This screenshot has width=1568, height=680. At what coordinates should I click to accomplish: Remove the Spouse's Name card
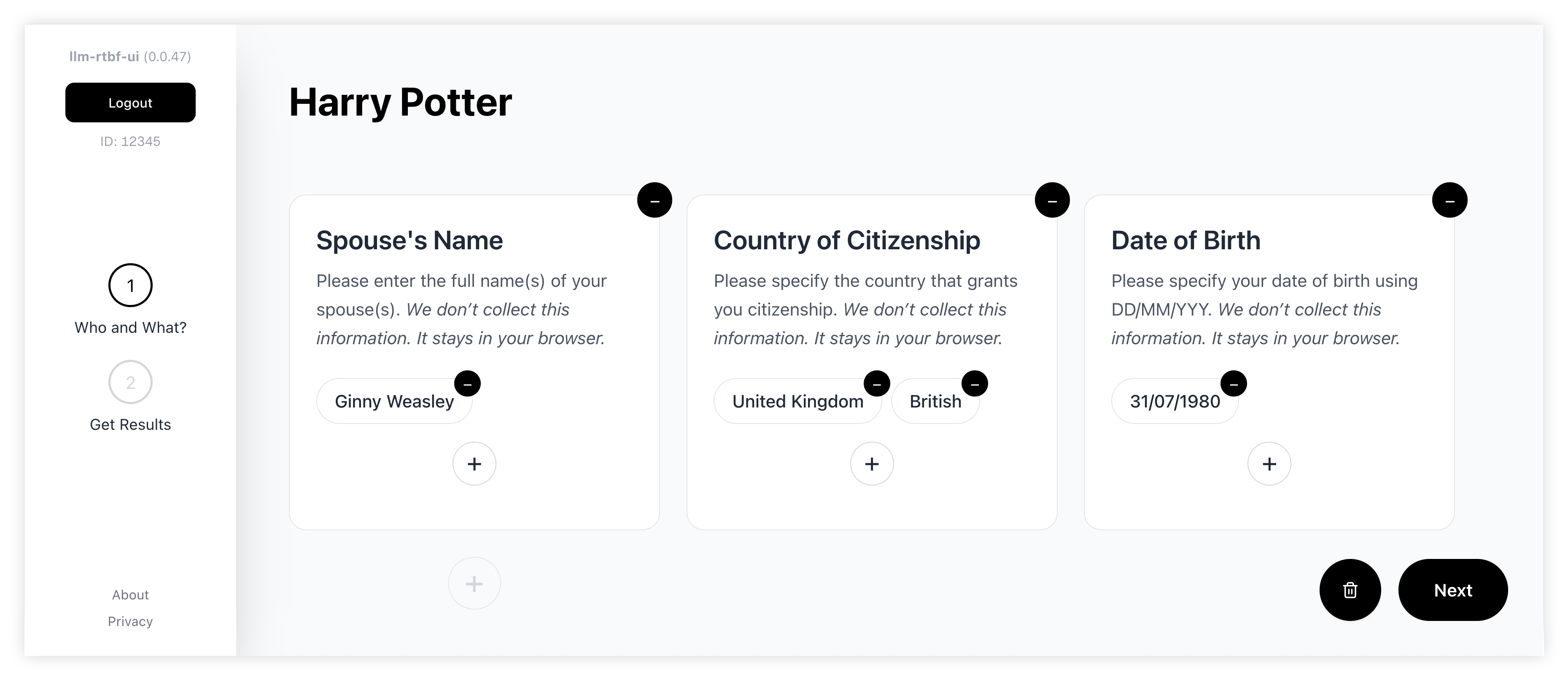(655, 200)
